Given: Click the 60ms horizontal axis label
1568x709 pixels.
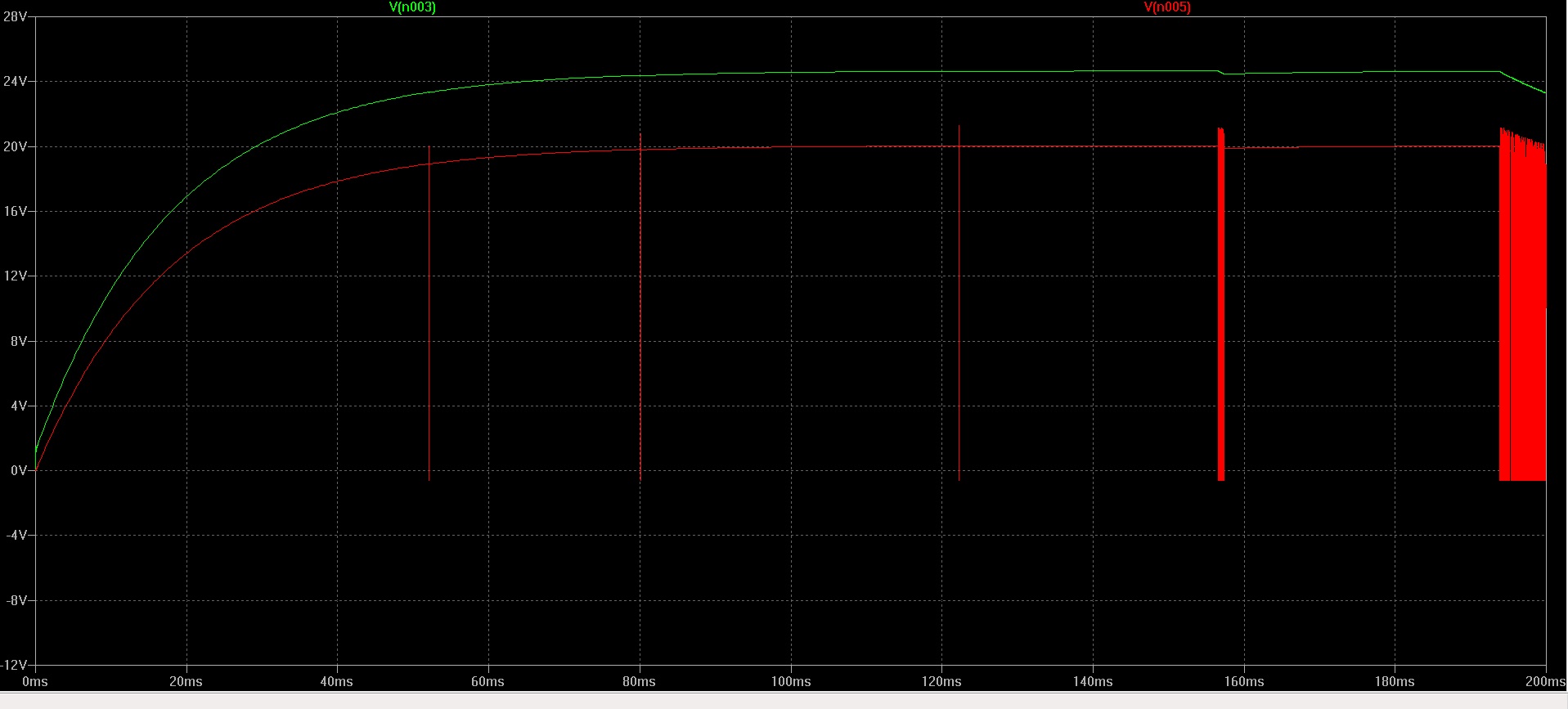Looking at the screenshot, I should [x=488, y=681].
